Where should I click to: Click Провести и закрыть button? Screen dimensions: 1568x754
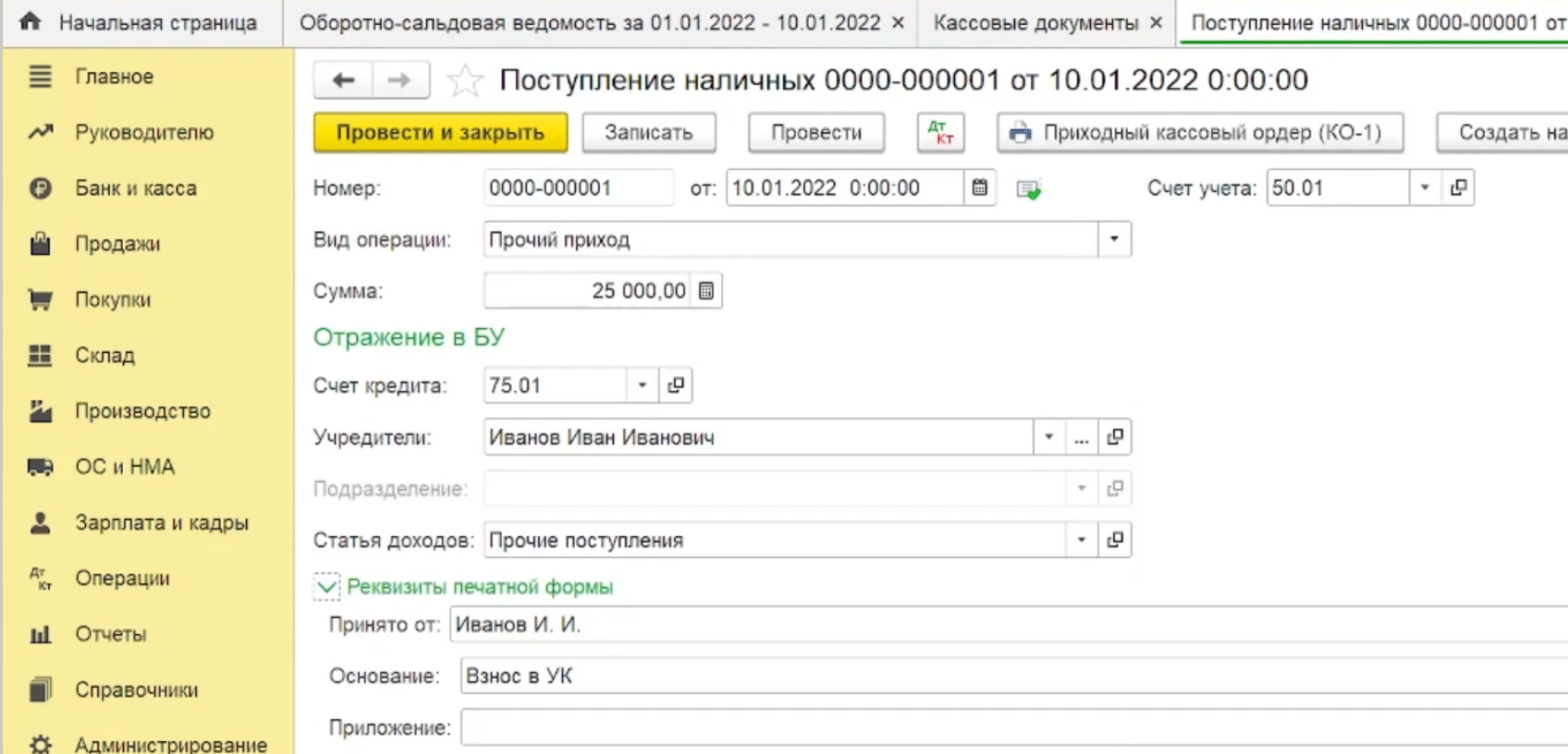[x=441, y=133]
